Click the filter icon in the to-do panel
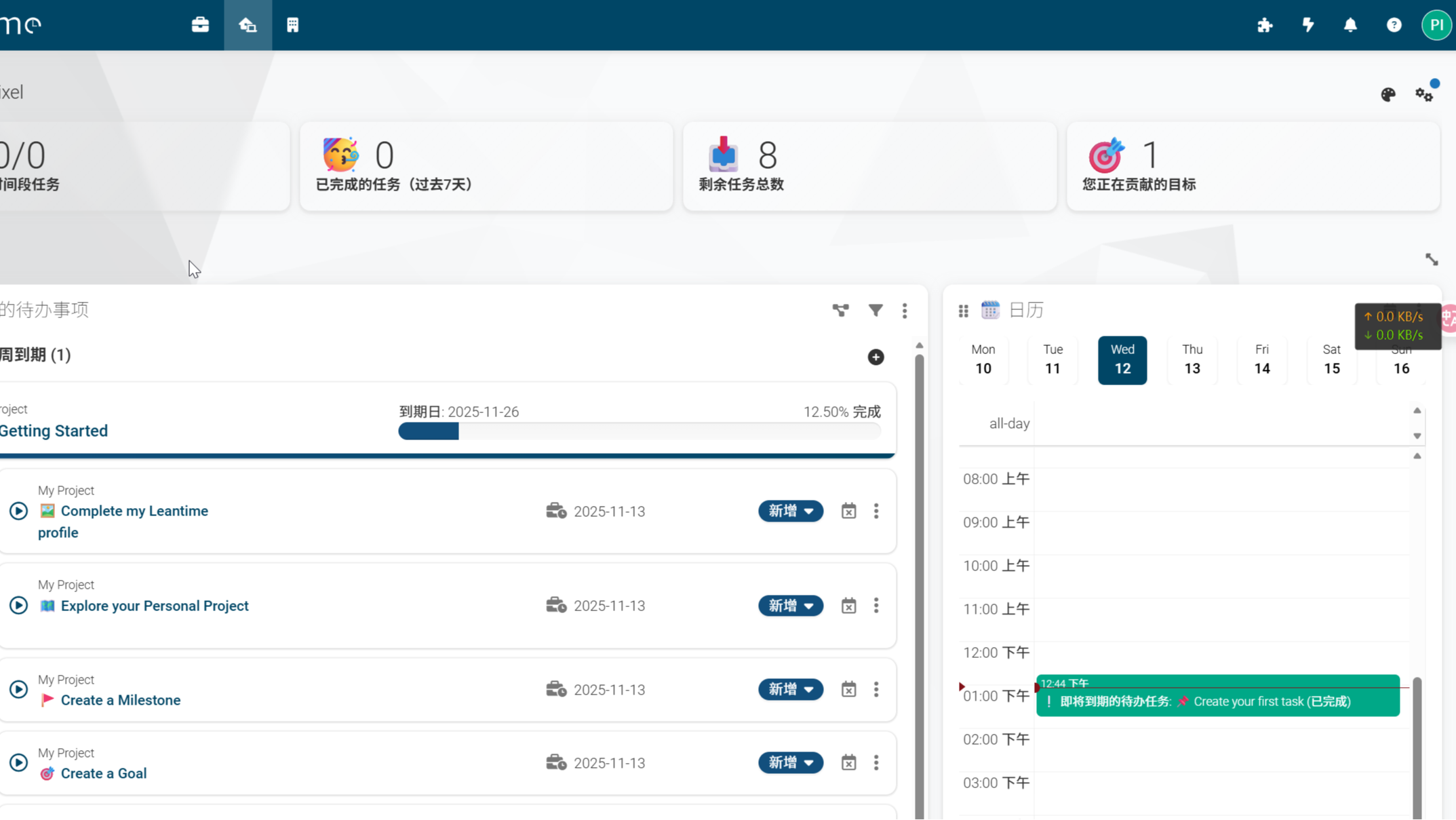1456x820 pixels. (x=875, y=310)
